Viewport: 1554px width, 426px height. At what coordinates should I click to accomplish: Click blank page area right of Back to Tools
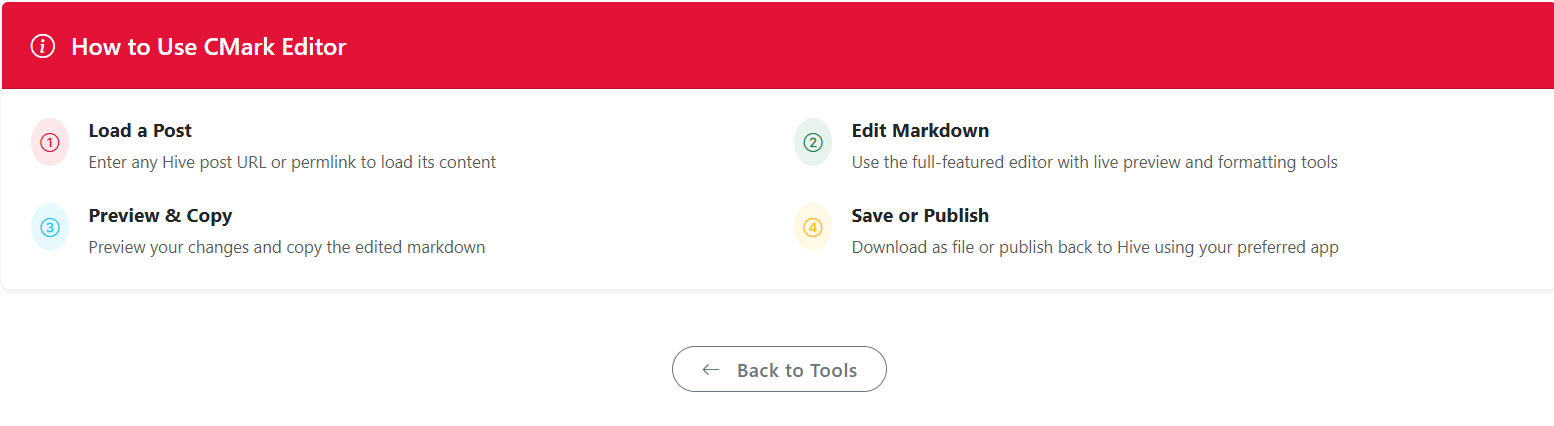point(1200,370)
